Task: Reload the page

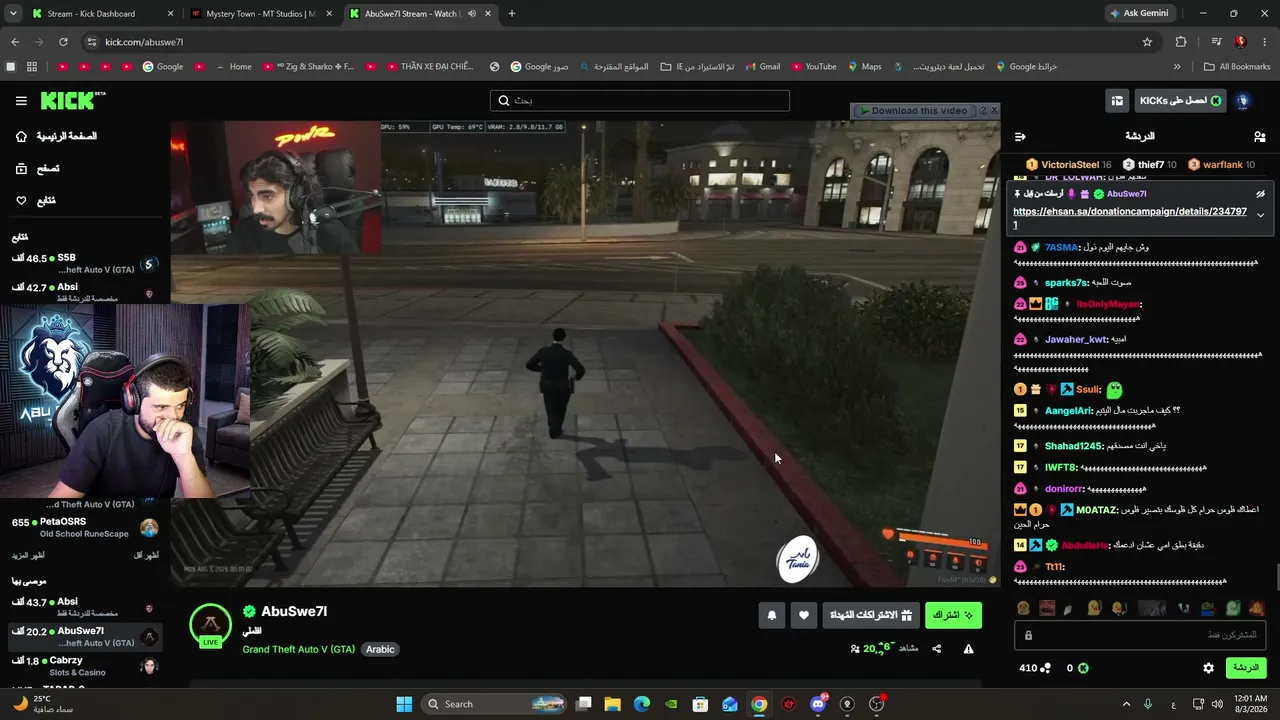Action: 63,42
